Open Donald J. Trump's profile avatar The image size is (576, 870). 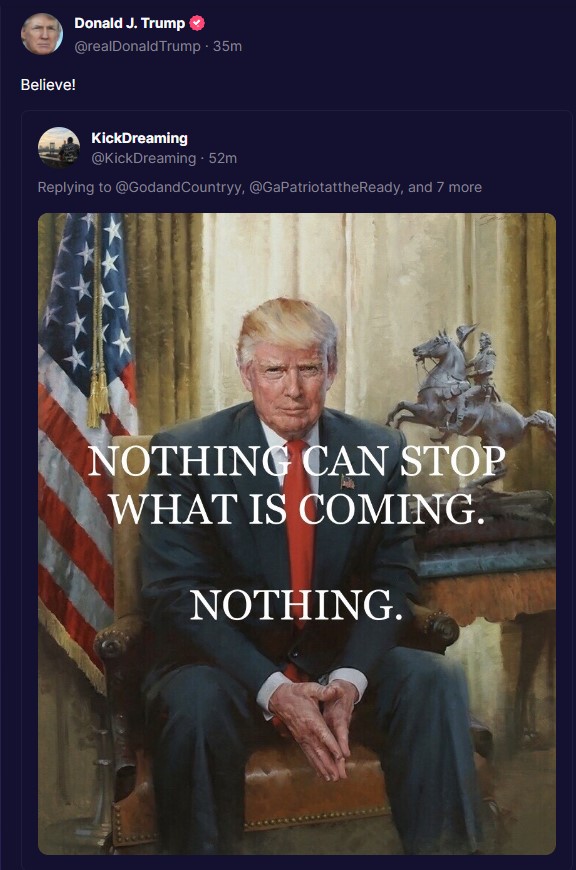coord(42,34)
